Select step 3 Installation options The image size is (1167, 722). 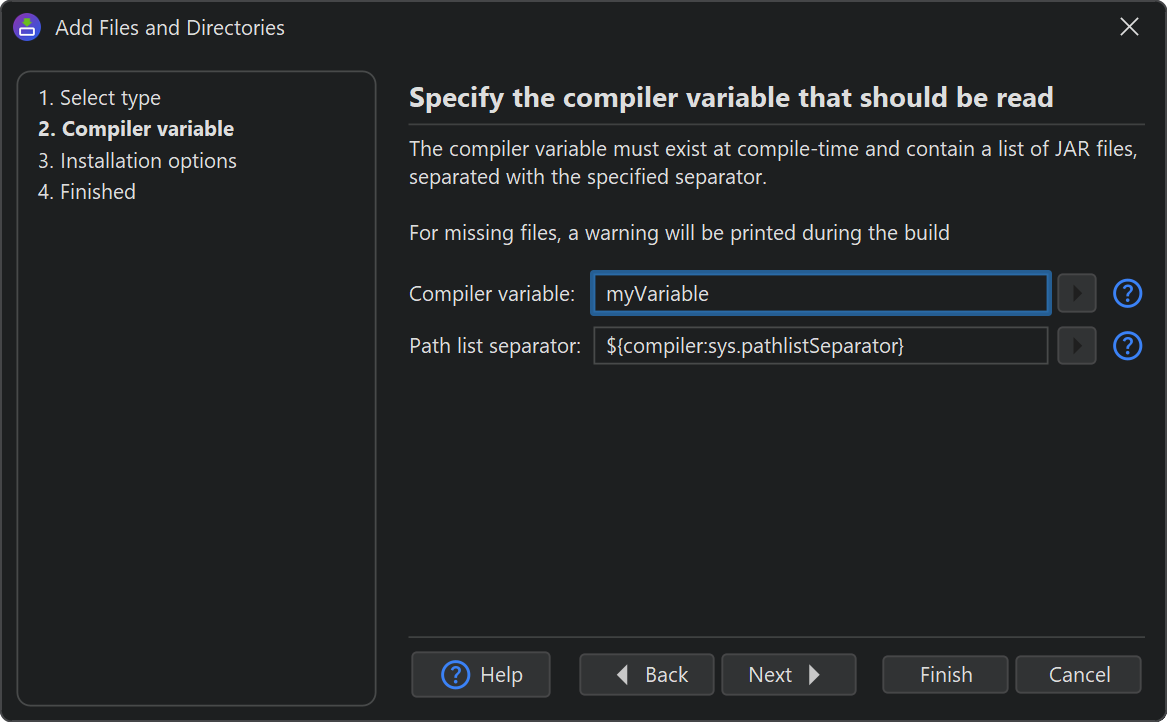click(x=137, y=160)
